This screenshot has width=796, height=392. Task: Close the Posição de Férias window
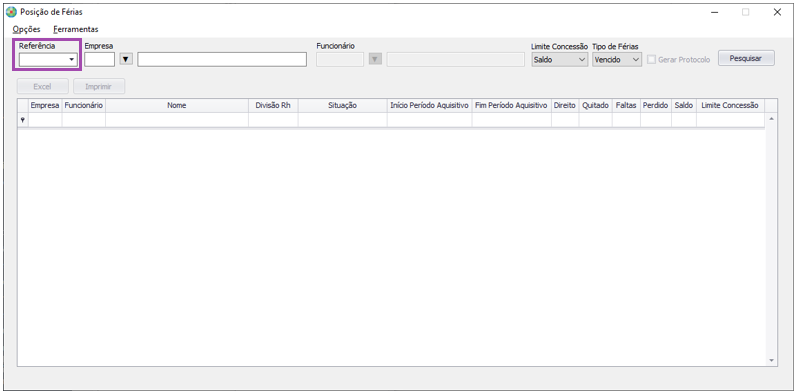[x=777, y=13]
